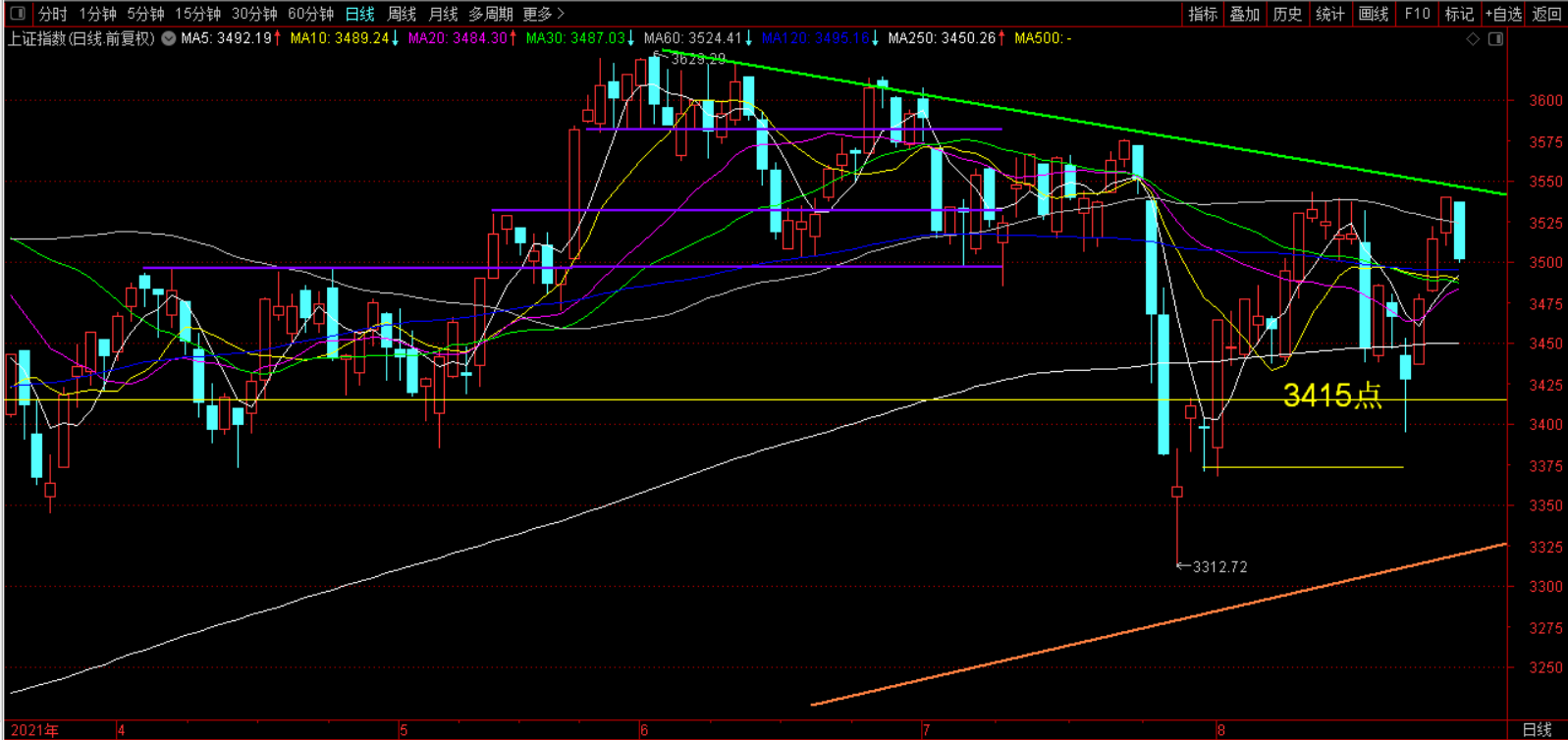
Task: Click month marker 4 on time axis
Action: 121,730
